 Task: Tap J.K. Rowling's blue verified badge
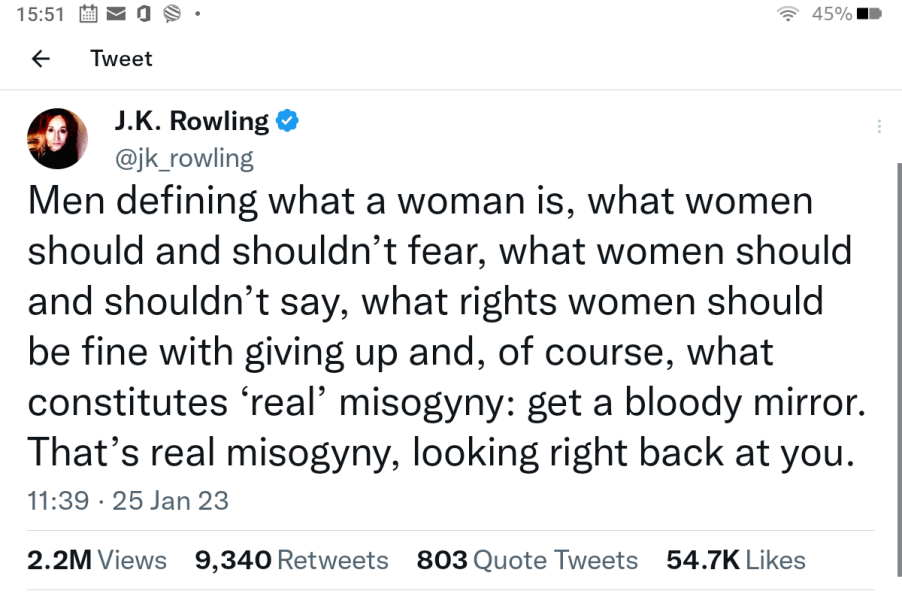tap(286, 119)
